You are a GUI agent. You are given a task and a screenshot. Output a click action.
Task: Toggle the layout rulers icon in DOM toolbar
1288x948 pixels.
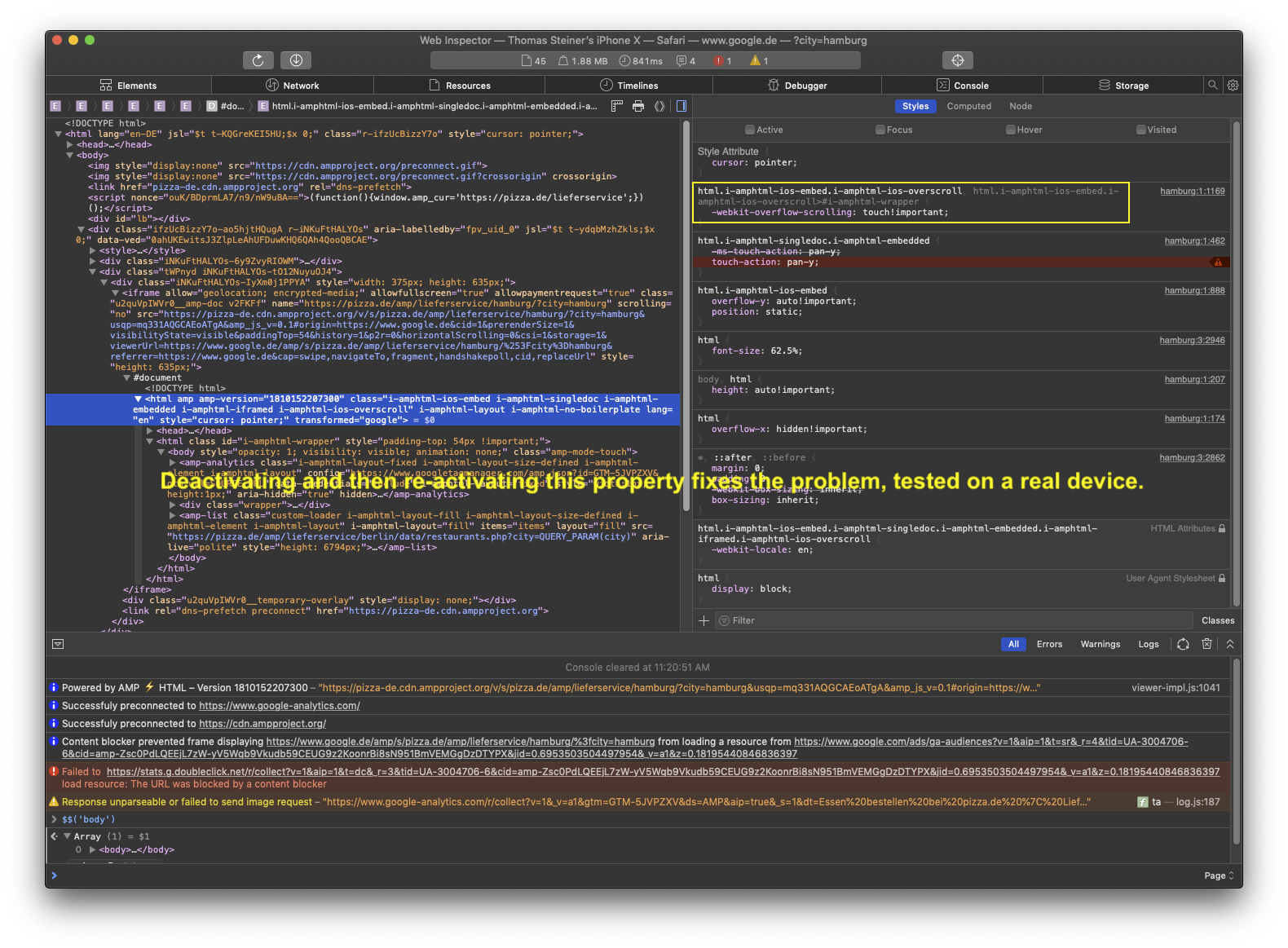[x=617, y=106]
